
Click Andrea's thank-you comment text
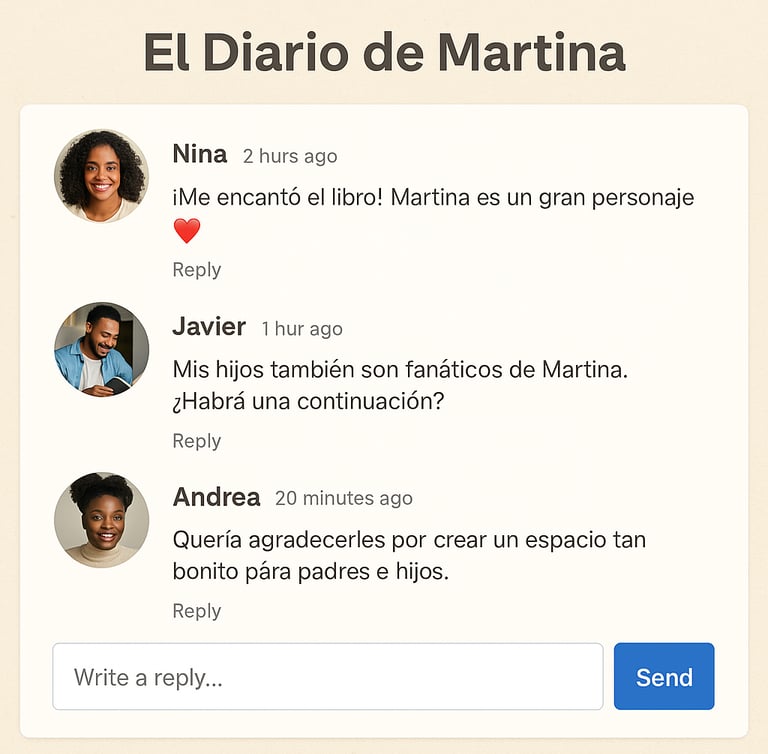(408, 540)
